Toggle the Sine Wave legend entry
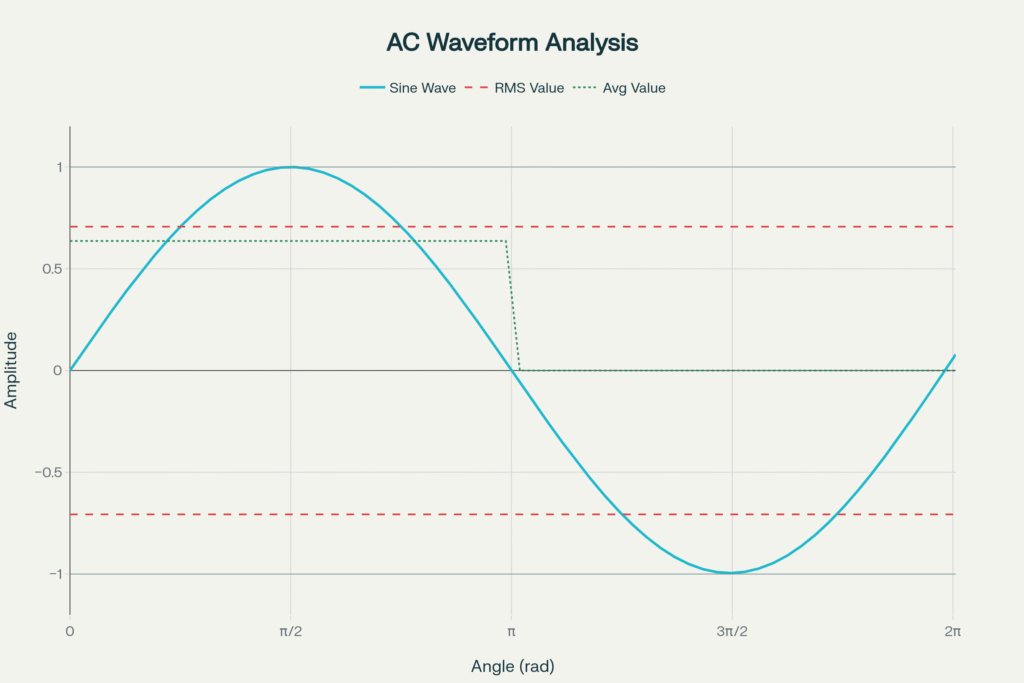This screenshot has height=683, width=1024. (422, 88)
